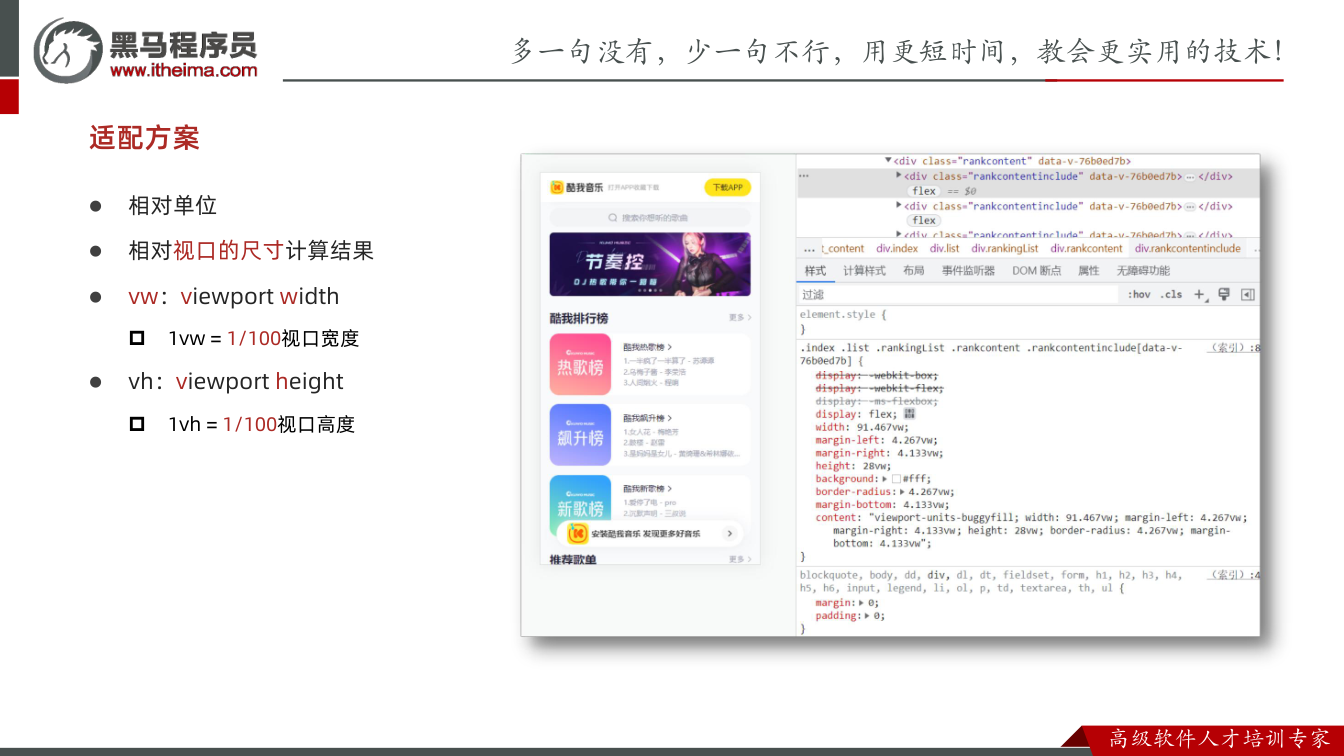Toggle the element state :hov button
Image resolution: width=1344 pixels, height=756 pixels.
[x=1139, y=295]
